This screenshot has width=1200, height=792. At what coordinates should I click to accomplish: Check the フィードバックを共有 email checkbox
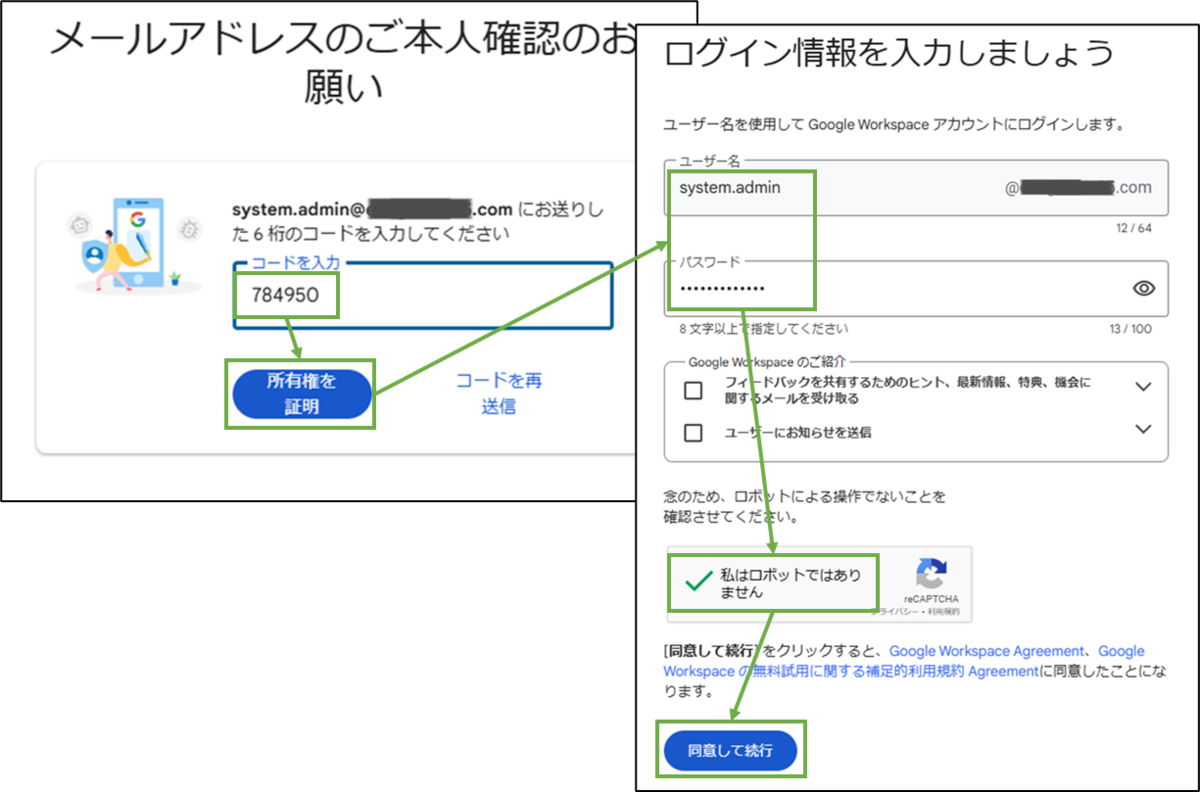(693, 390)
